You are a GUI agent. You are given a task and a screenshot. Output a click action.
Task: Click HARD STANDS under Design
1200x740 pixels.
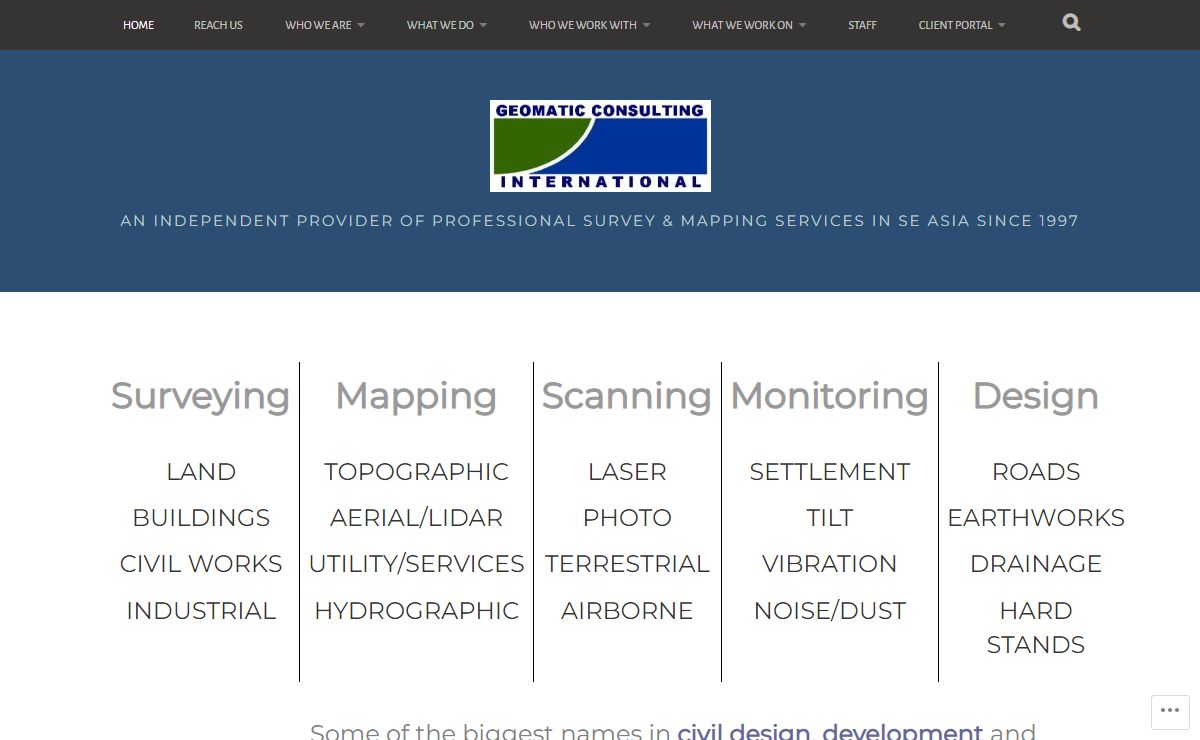coord(1036,628)
